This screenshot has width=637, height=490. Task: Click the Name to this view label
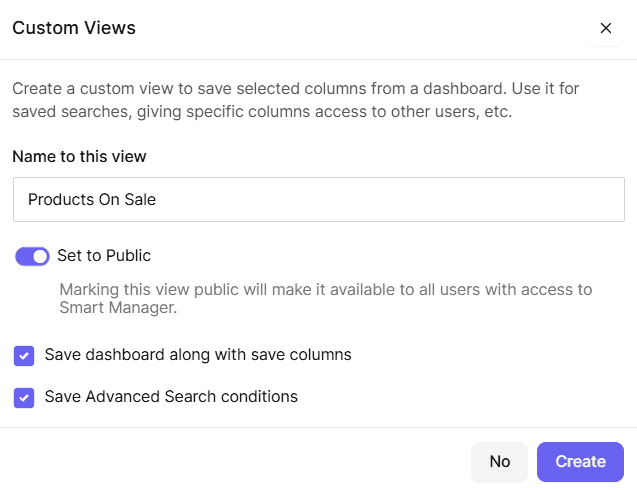click(79, 156)
